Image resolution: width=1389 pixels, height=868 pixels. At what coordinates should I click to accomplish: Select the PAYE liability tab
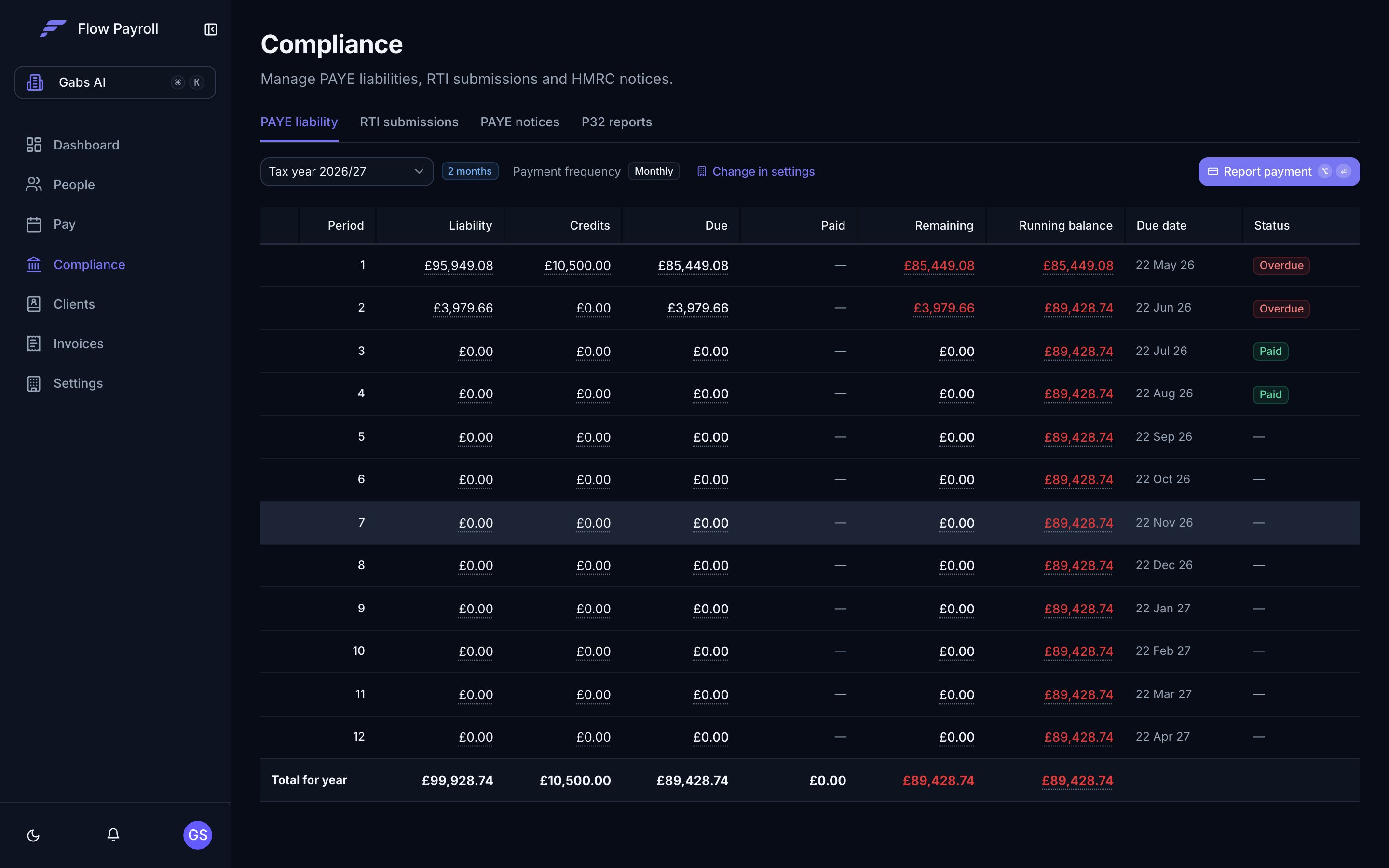click(x=299, y=122)
